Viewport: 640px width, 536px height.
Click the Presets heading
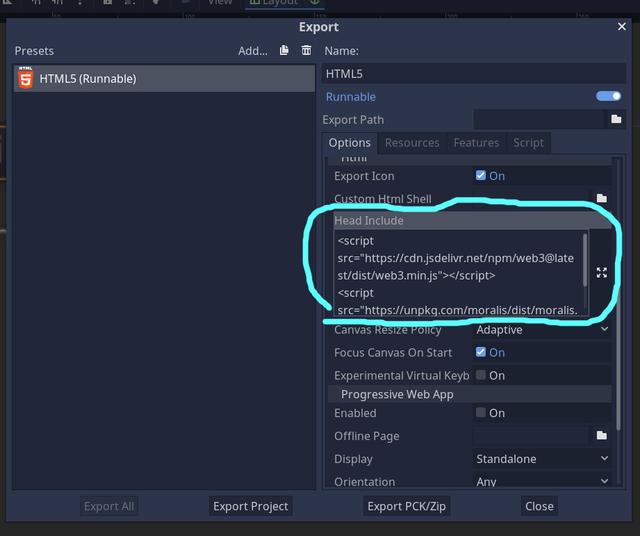[x=34, y=51]
